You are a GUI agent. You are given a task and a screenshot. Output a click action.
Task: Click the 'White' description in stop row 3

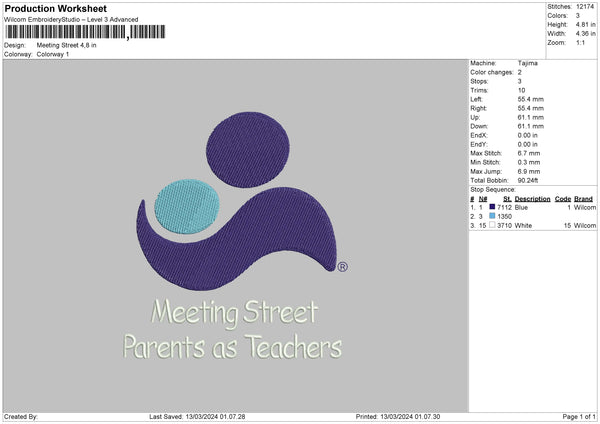[523, 225]
